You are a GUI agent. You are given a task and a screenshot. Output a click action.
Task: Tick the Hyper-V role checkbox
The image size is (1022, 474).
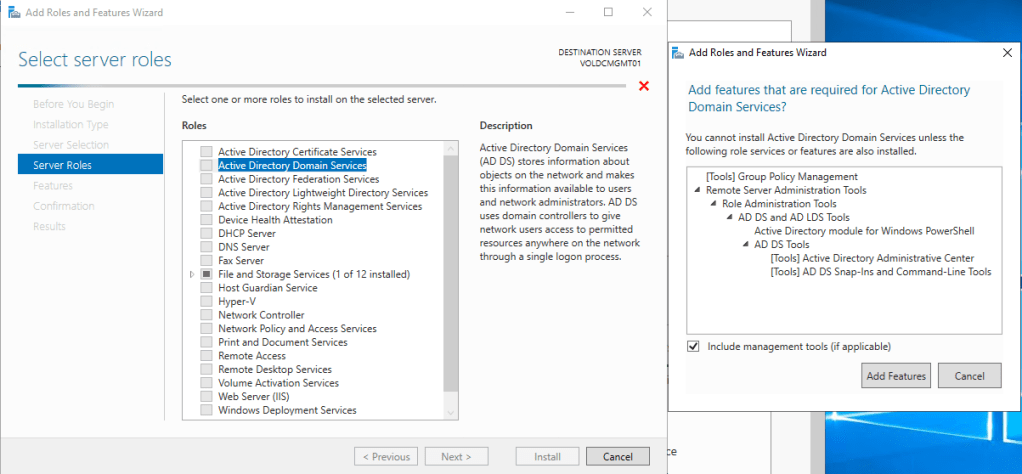click(x=206, y=301)
